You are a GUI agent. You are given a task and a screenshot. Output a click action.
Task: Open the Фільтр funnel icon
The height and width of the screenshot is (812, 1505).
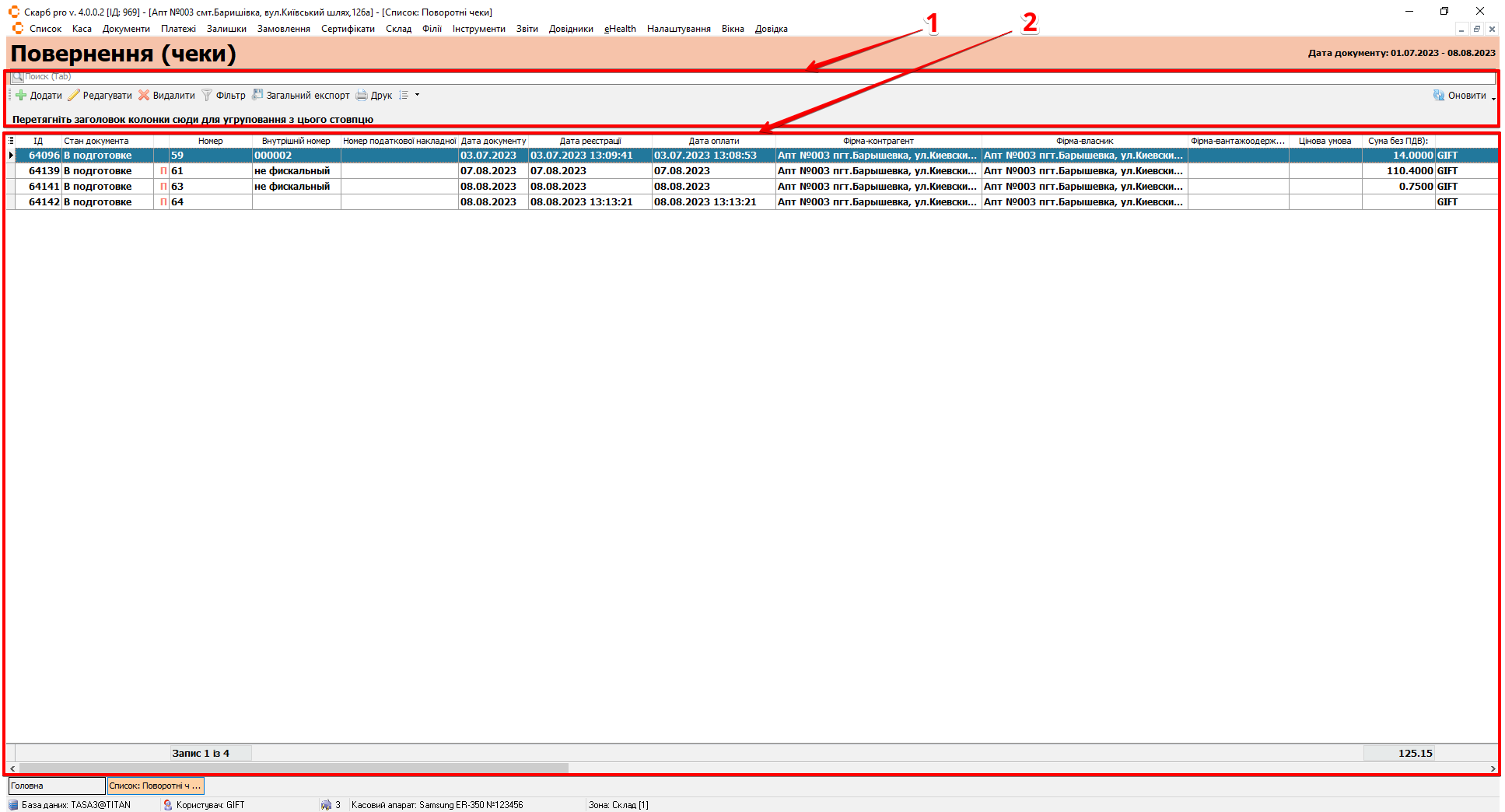[207, 96]
